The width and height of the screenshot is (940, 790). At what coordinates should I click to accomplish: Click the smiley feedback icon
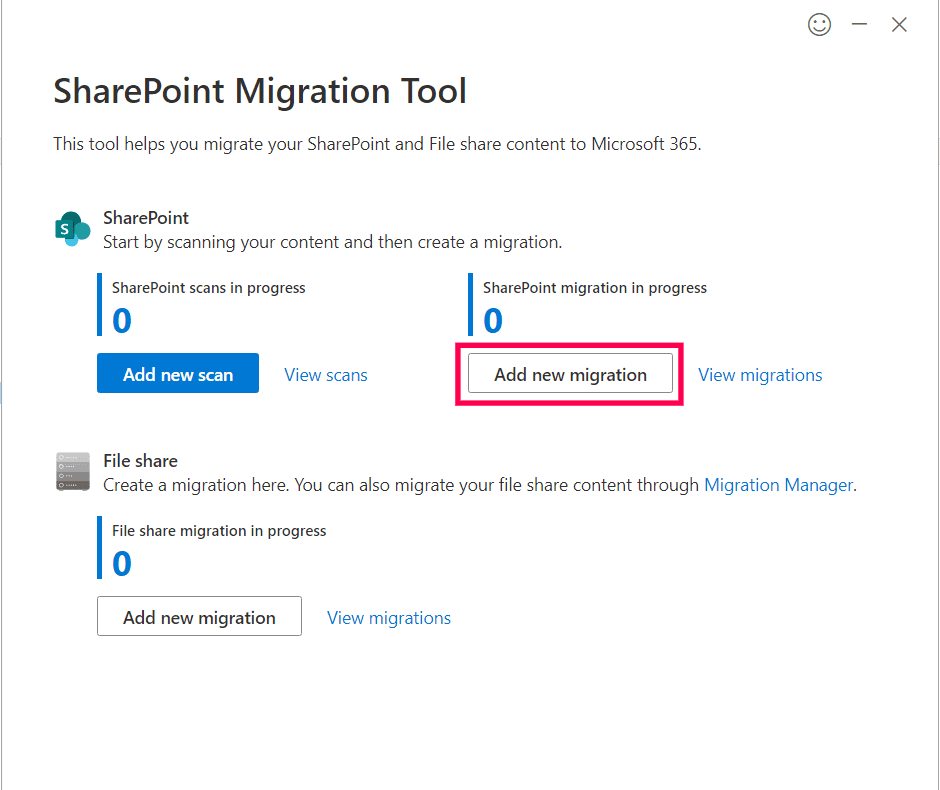coord(819,25)
